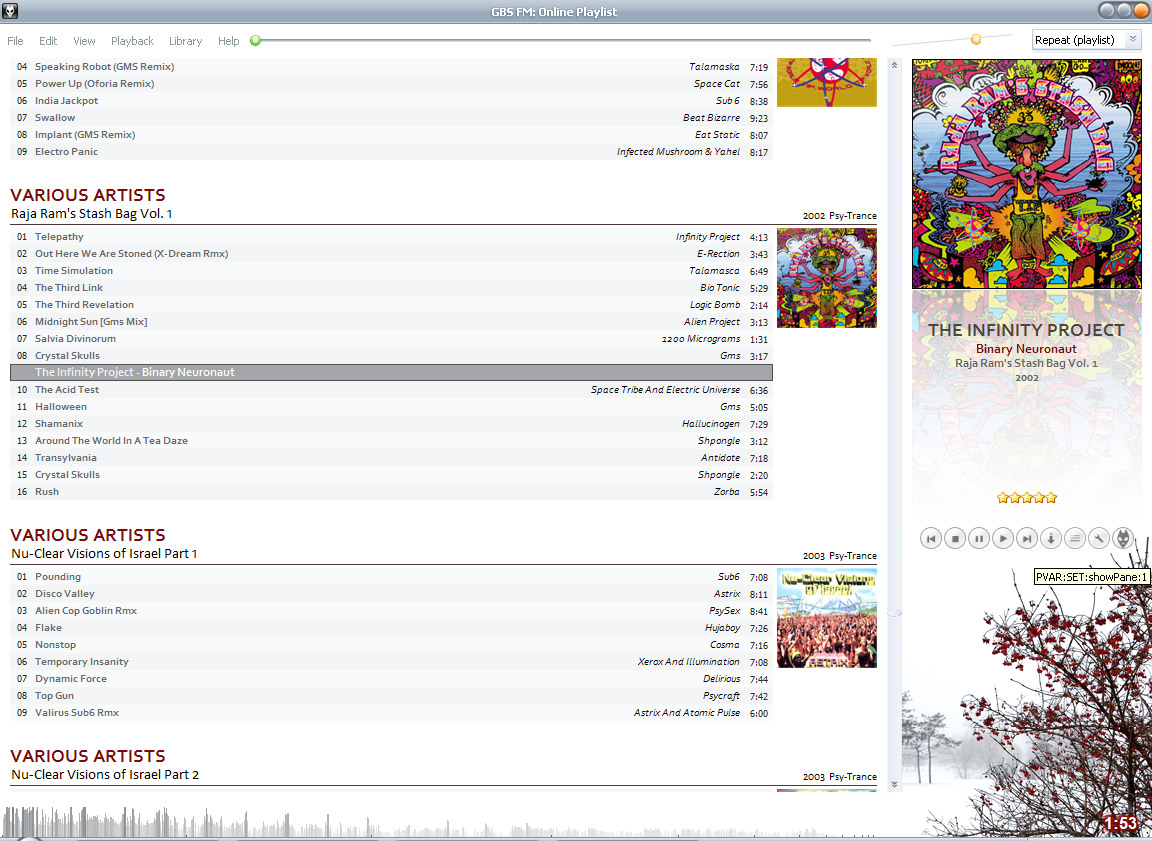Click the down-arrow icon button

[1051, 538]
